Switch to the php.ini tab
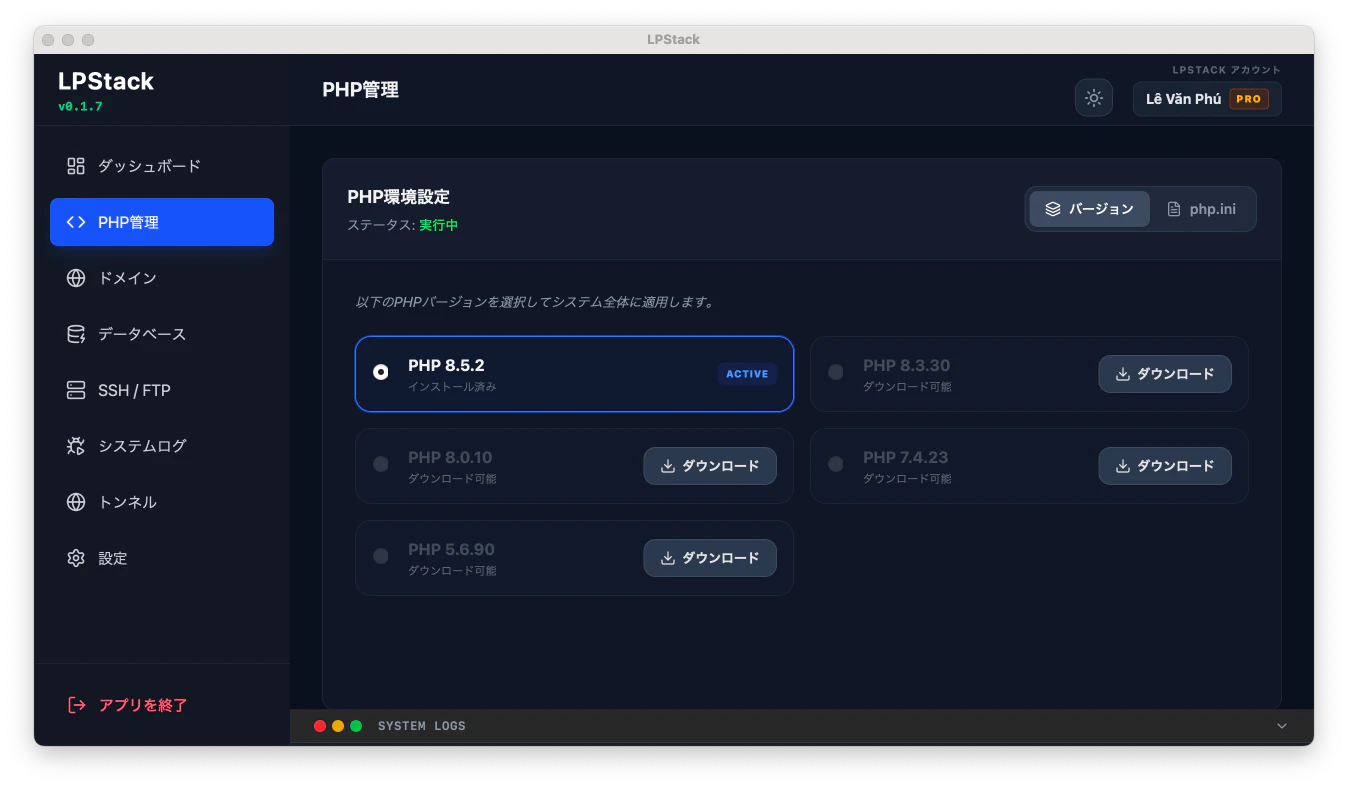Viewport: 1348px width, 788px height. click(1204, 209)
